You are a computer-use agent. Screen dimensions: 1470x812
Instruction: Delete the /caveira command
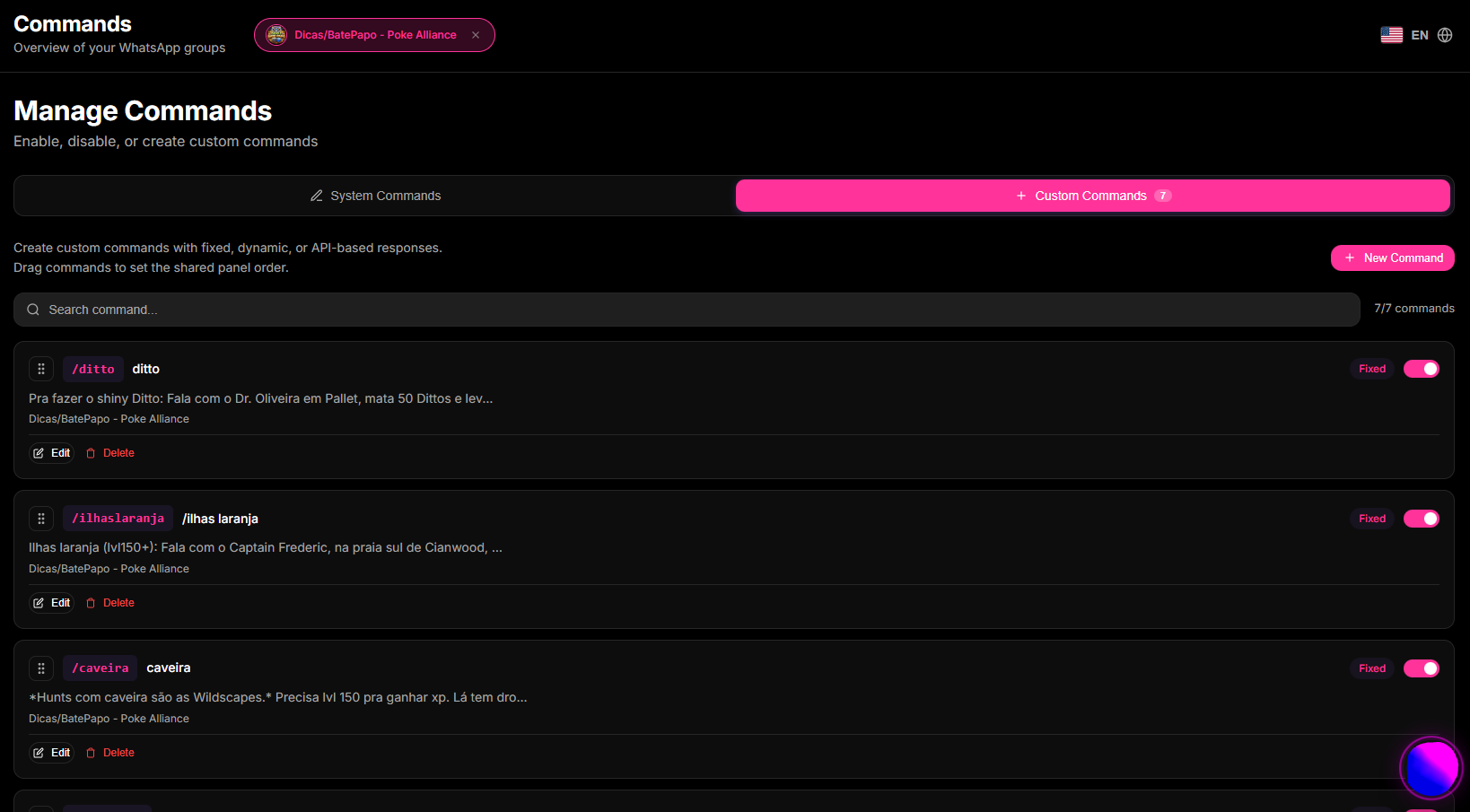pos(110,753)
